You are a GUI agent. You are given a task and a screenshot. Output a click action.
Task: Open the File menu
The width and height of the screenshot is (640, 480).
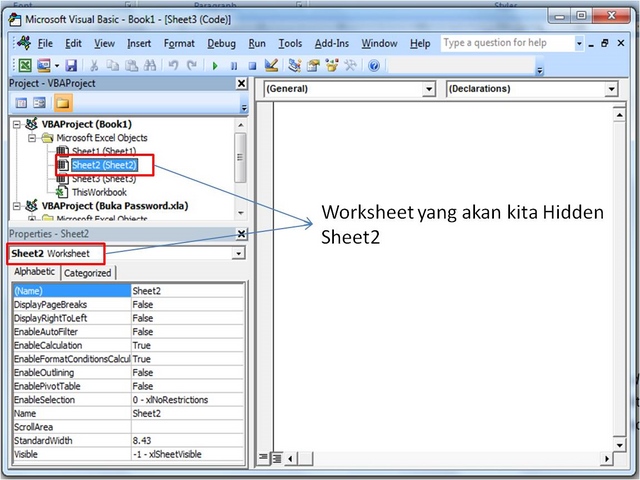(x=45, y=43)
